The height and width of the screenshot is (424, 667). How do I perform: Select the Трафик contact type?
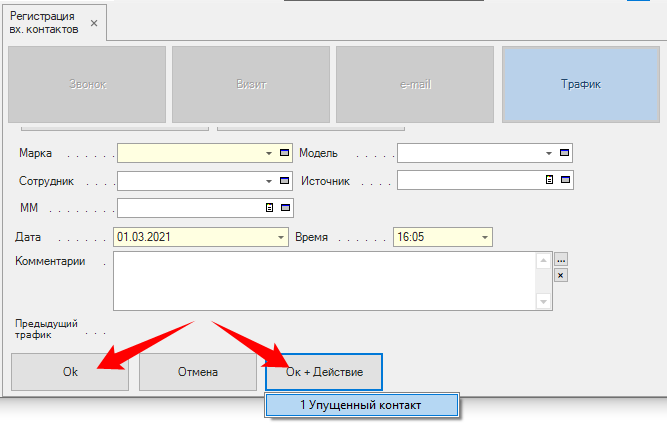[x=580, y=84]
